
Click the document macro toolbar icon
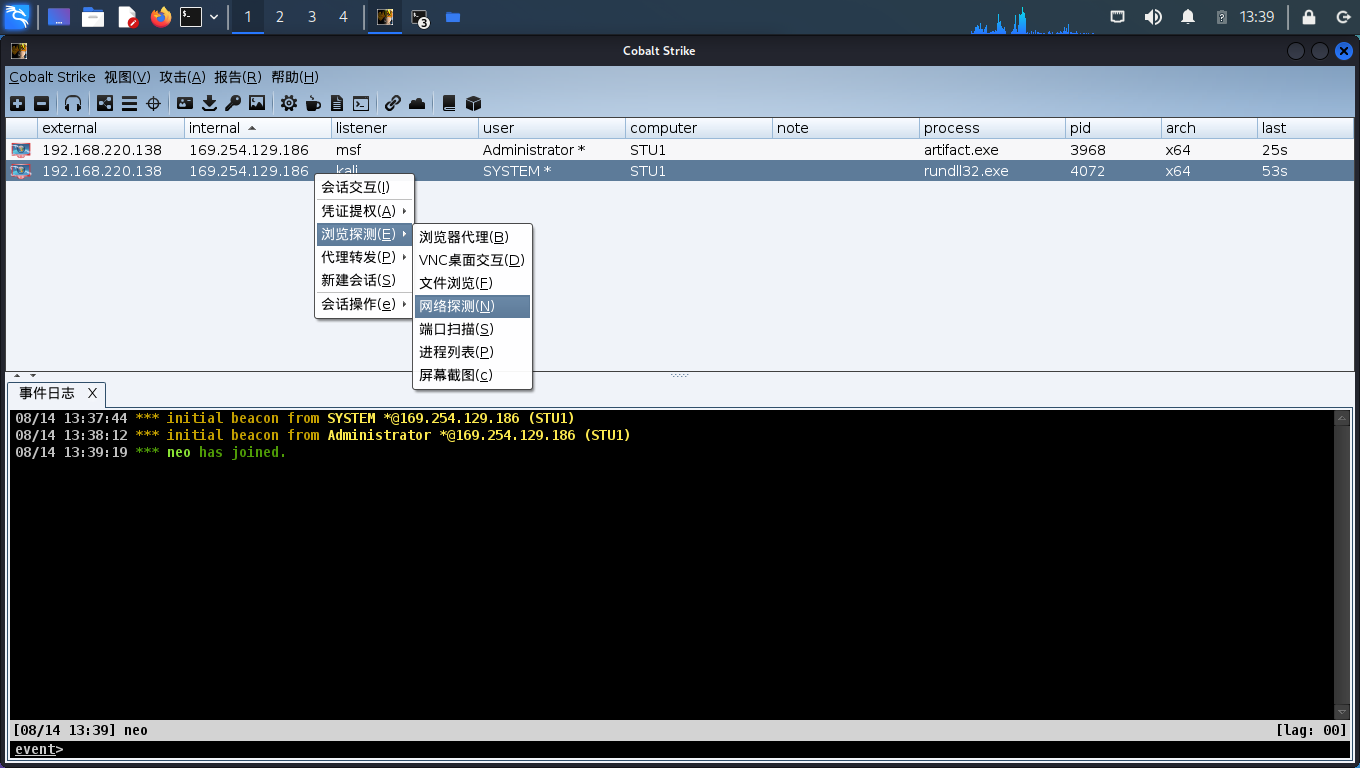click(x=337, y=103)
